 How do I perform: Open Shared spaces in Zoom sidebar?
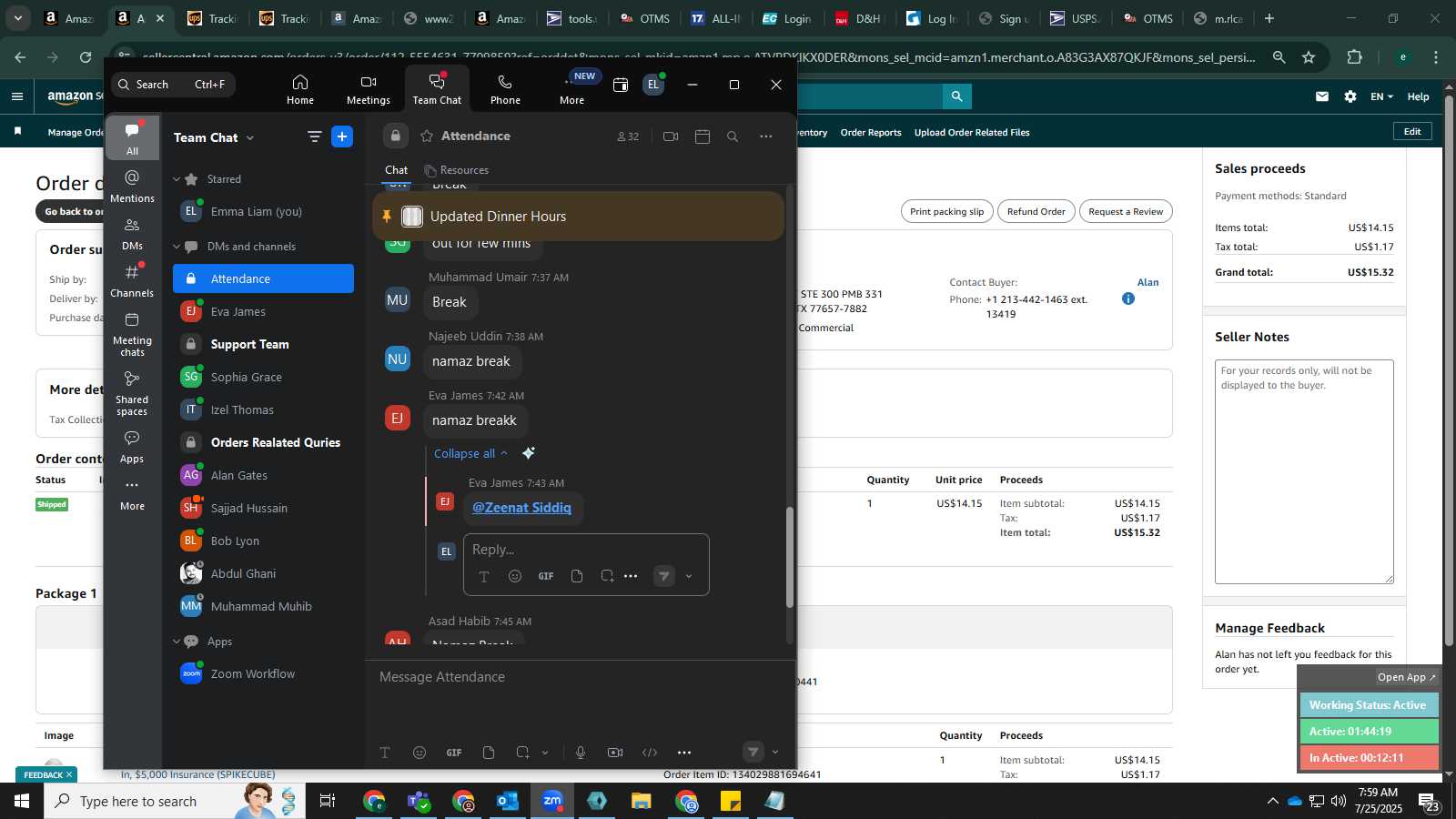coord(132,393)
